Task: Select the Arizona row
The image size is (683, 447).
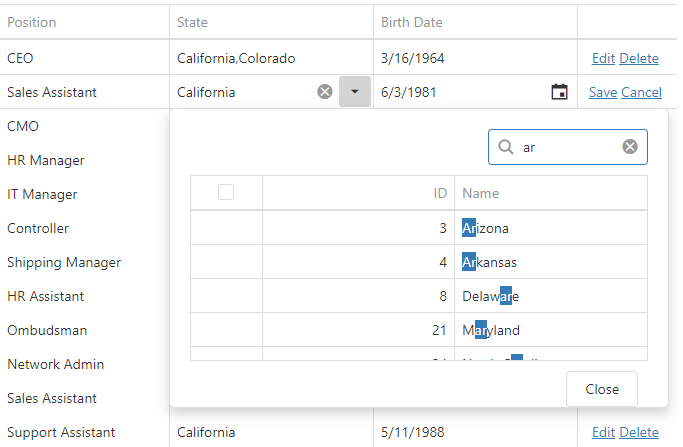Action: (x=419, y=228)
